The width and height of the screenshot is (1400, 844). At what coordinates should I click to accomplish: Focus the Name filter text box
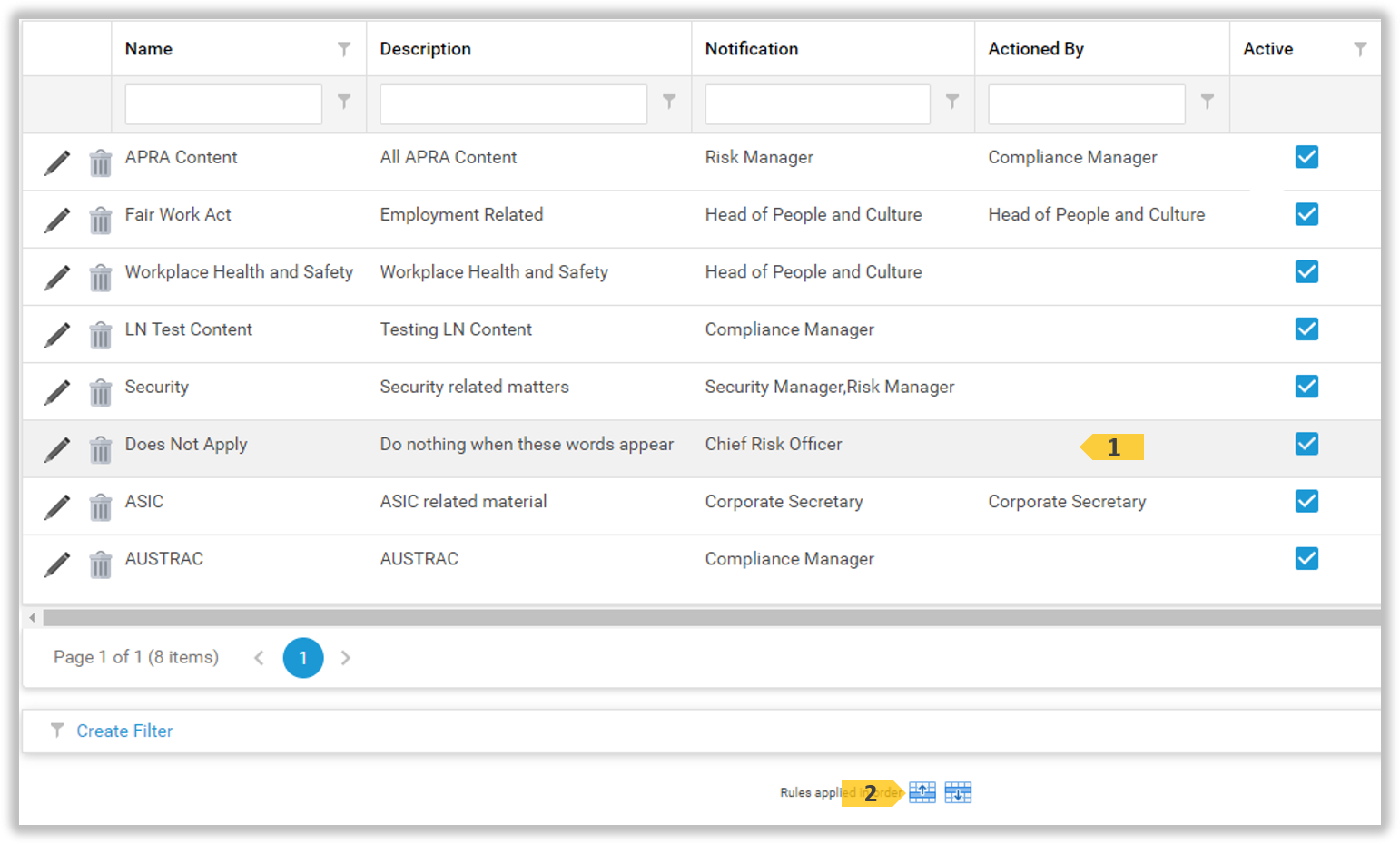pos(223,104)
